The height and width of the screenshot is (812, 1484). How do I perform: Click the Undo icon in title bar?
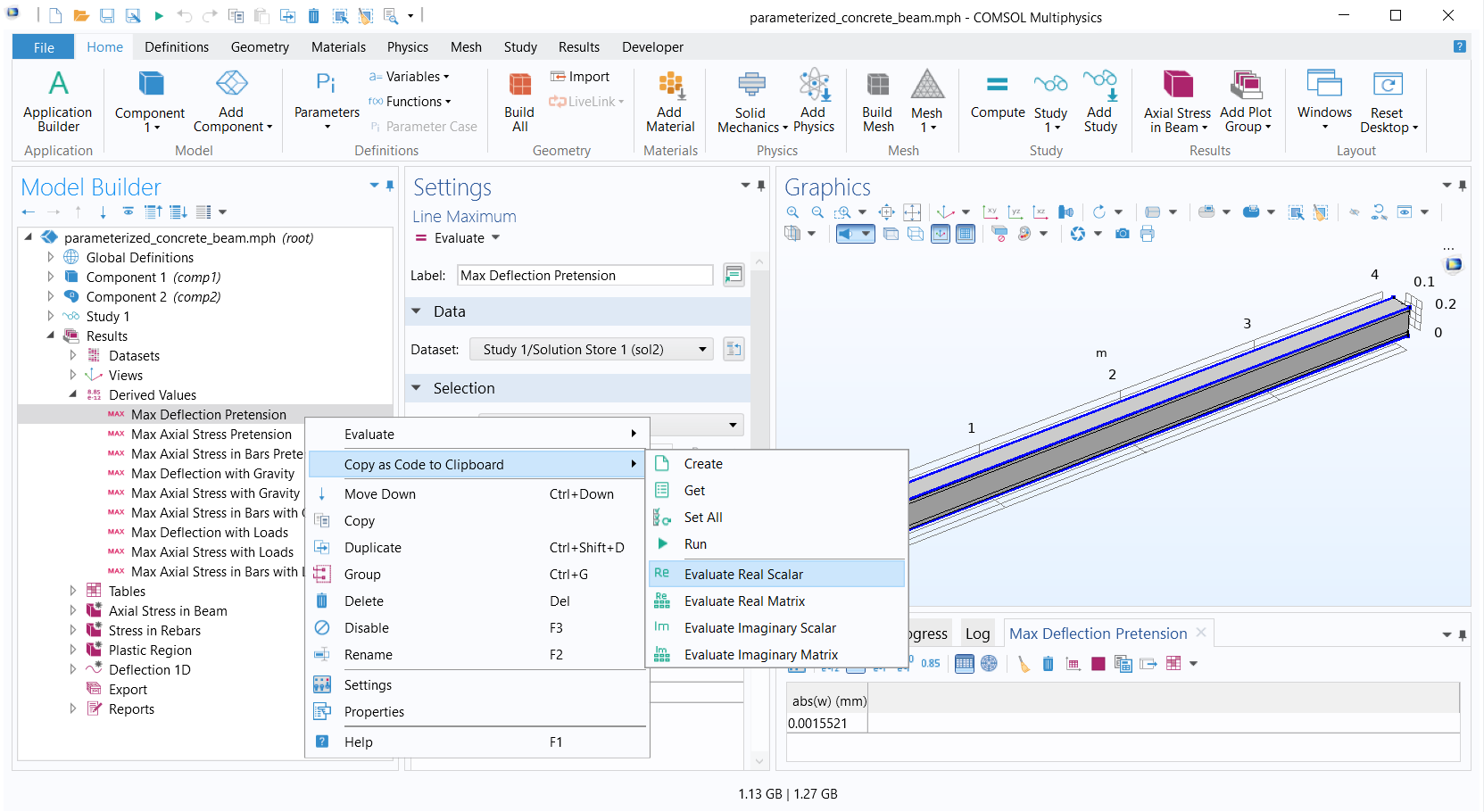(185, 16)
